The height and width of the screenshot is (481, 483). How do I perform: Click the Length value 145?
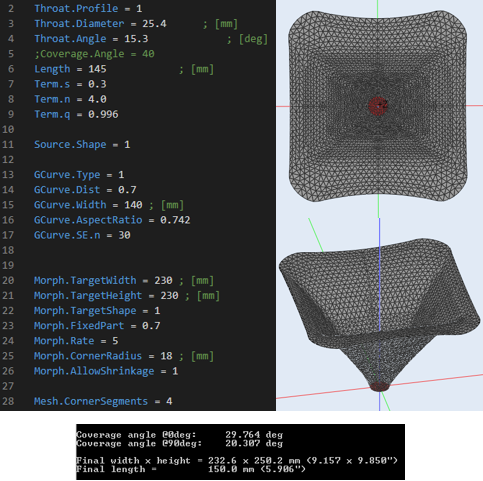tap(97, 69)
